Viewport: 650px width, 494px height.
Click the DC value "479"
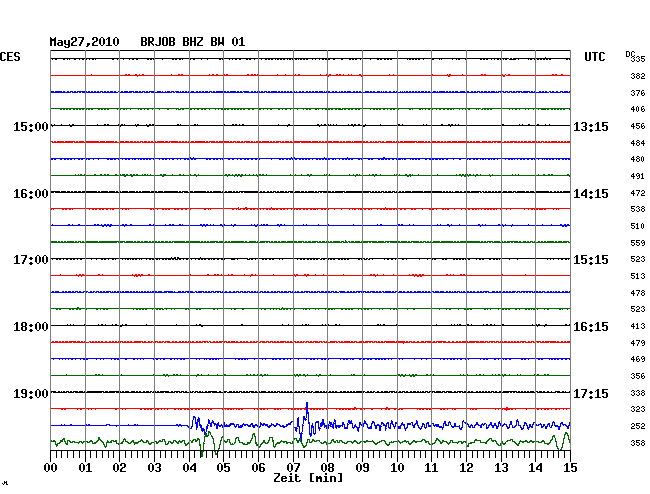pos(638,343)
